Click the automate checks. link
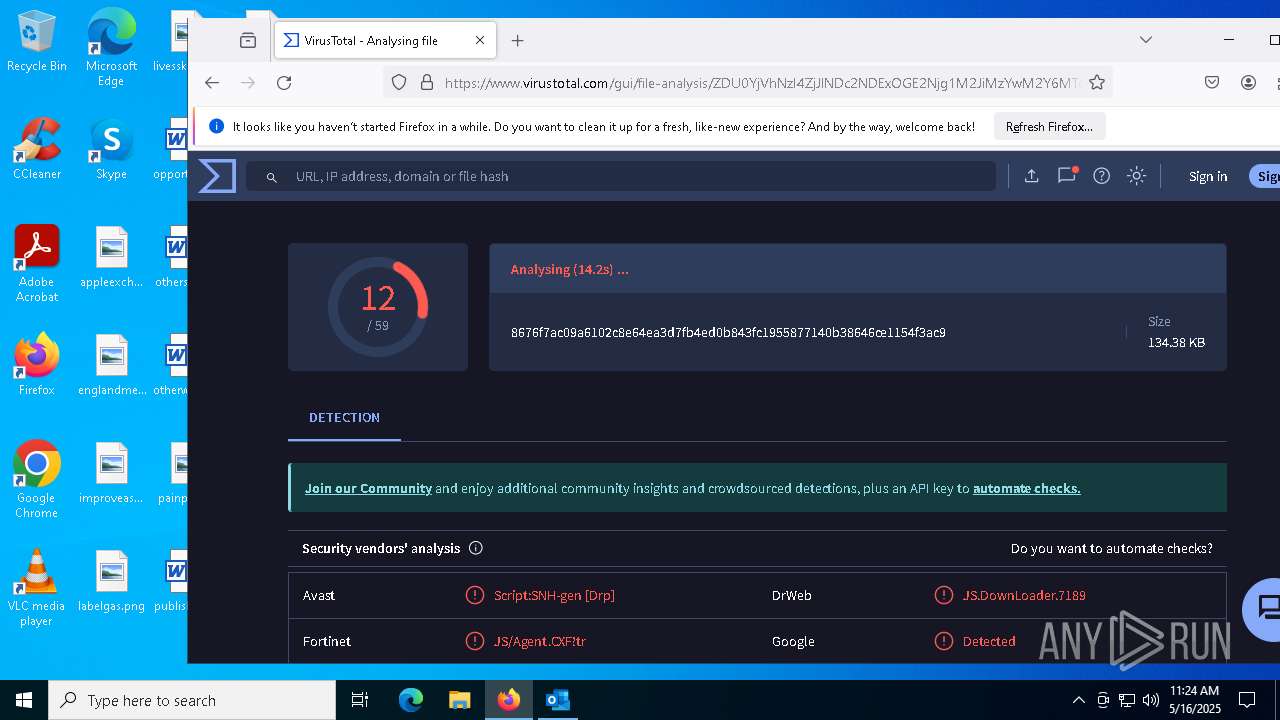Viewport: 1280px width, 720px height. click(1027, 489)
